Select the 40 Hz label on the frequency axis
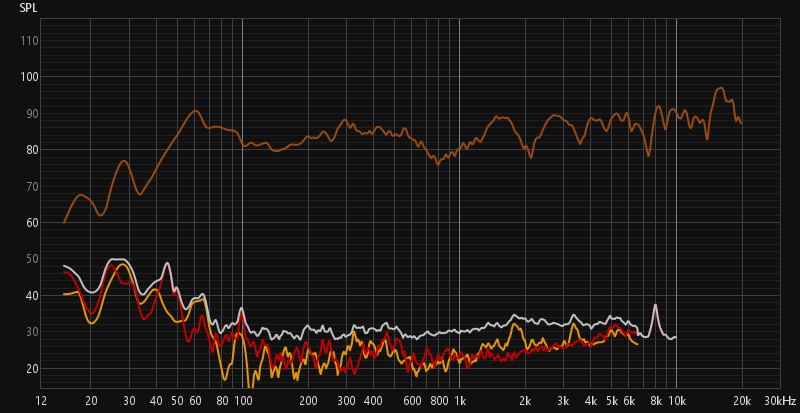800x413 pixels. [x=157, y=400]
